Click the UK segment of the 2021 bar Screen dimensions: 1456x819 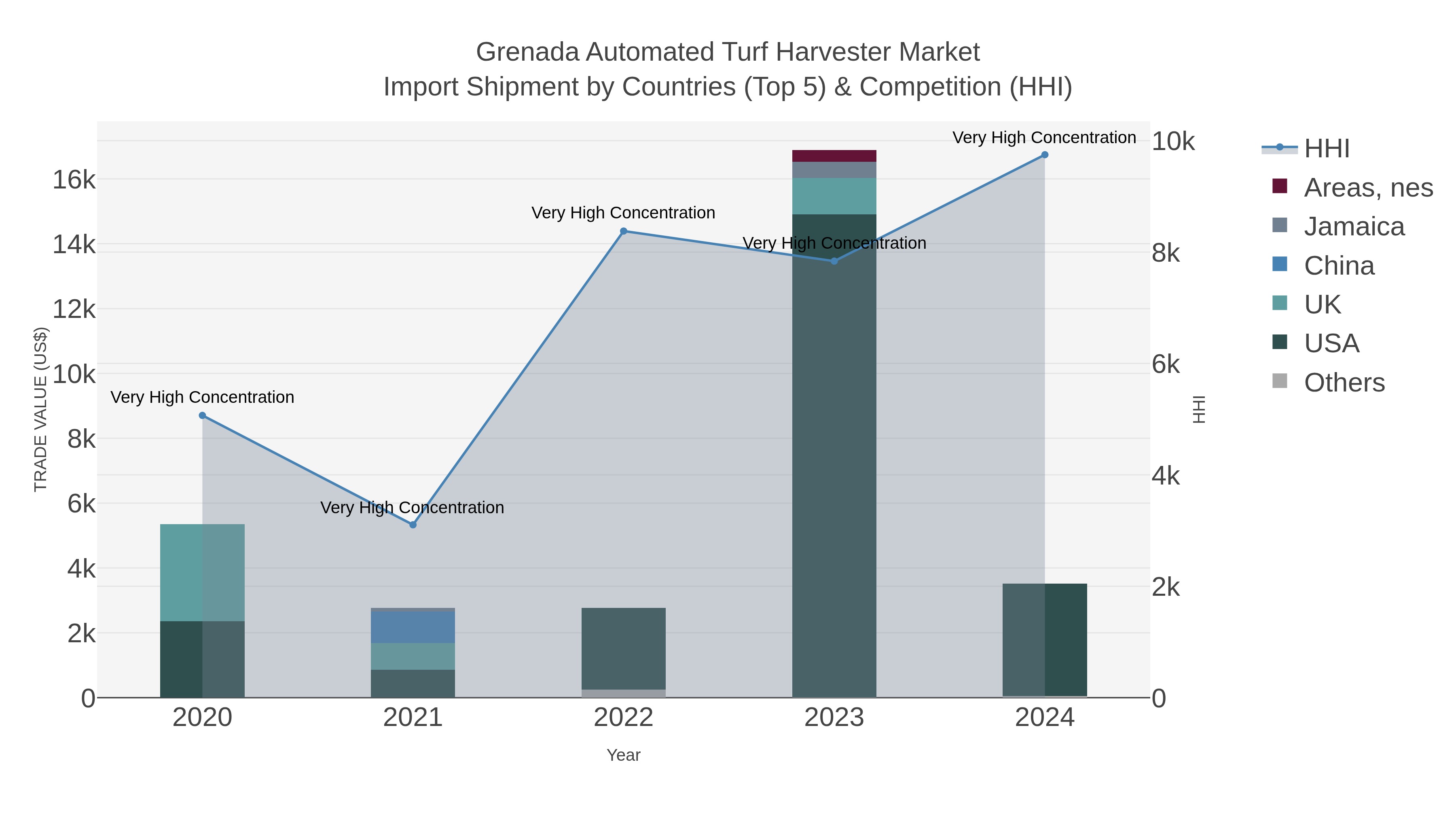click(x=413, y=656)
